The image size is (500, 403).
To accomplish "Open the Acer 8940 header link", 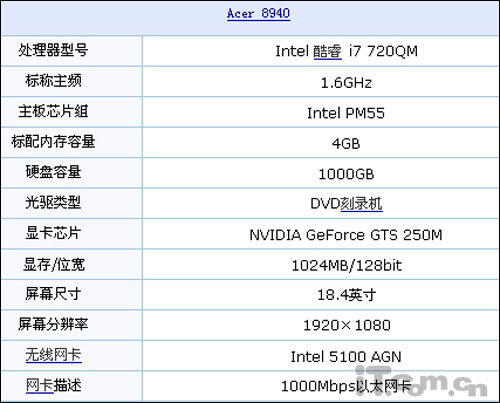I will 258,14.
